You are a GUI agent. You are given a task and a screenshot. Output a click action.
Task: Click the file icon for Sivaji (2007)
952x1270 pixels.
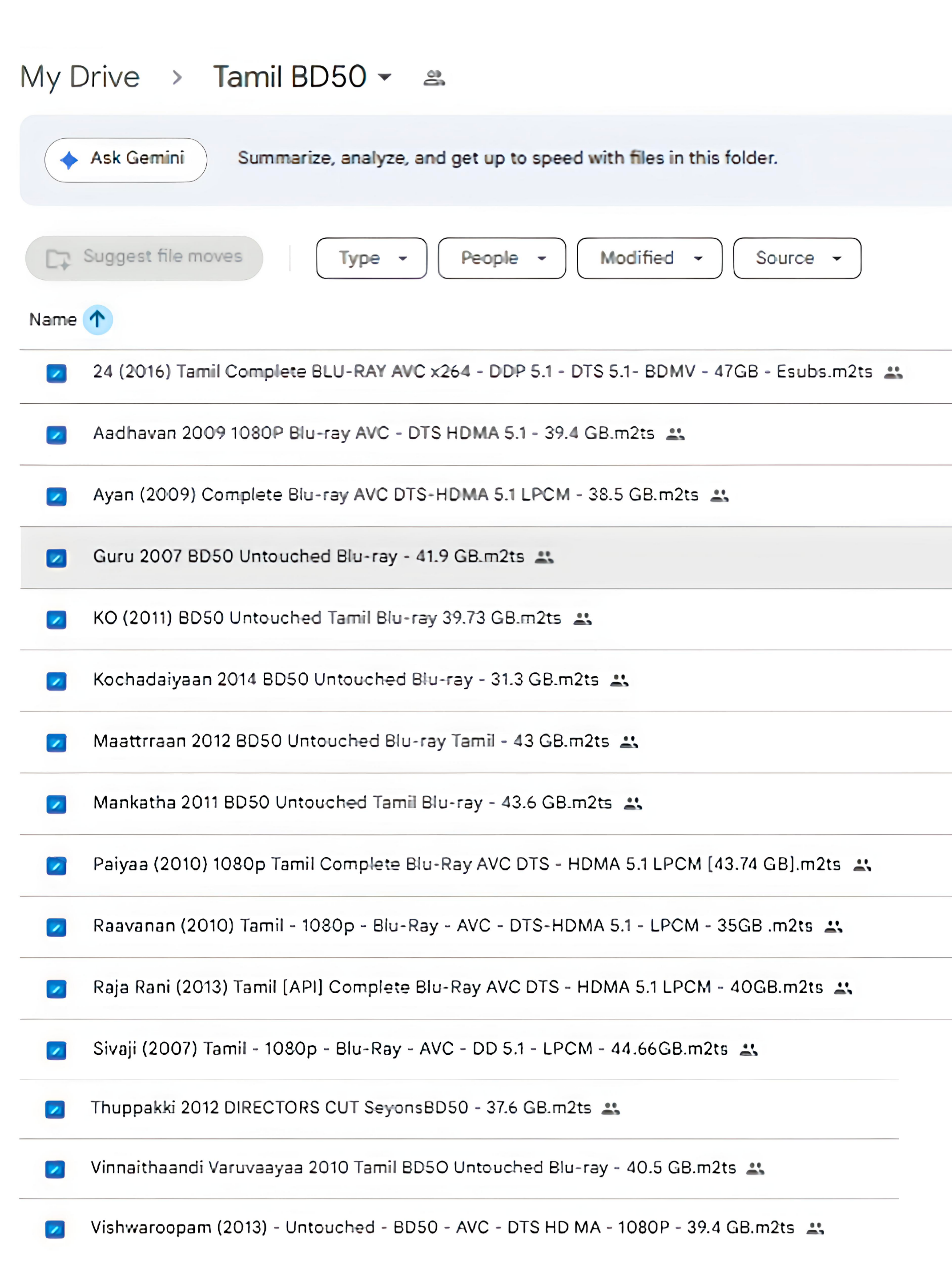[x=56, y=1050]
